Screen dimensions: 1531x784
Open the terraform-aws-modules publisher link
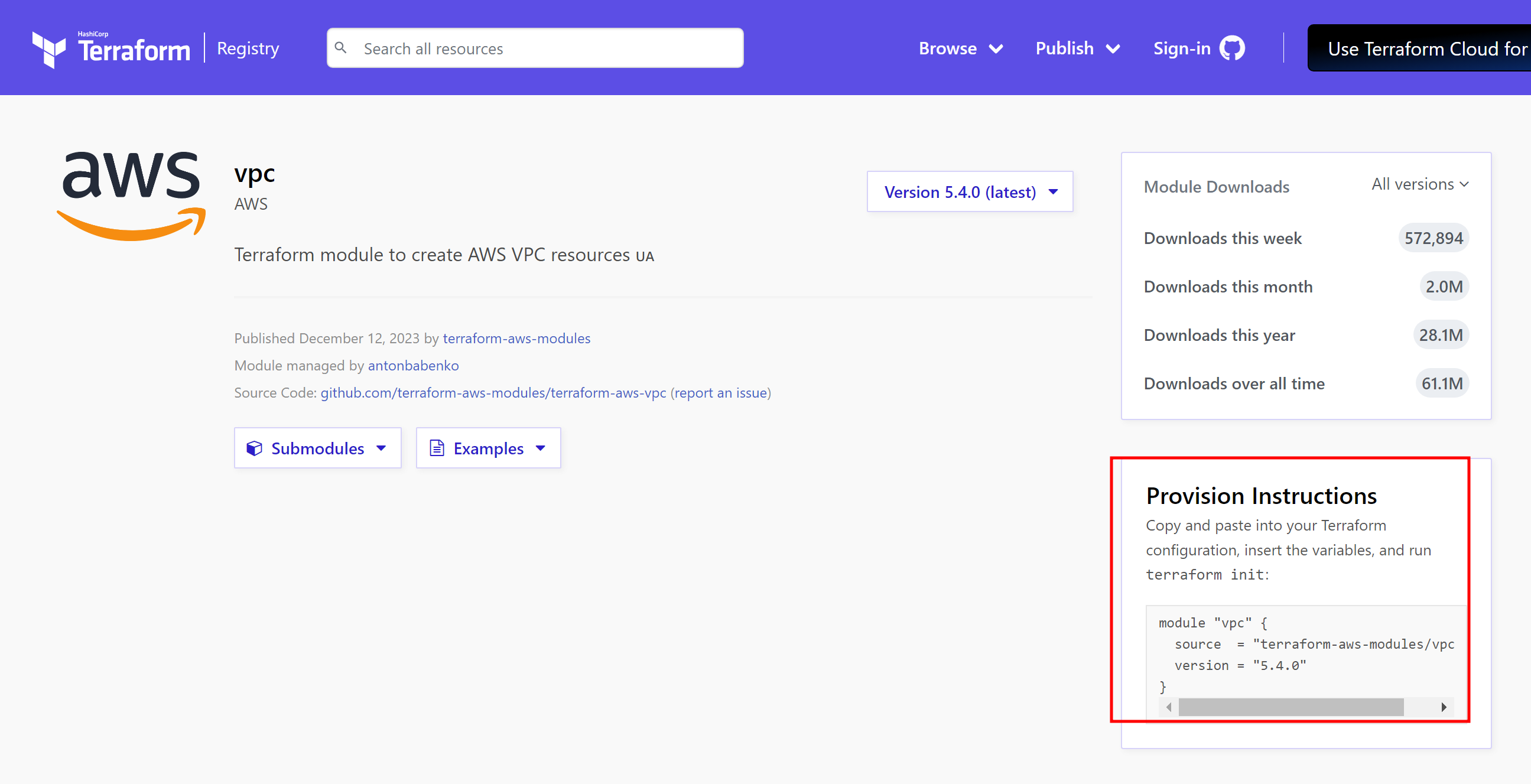[516, 338]
